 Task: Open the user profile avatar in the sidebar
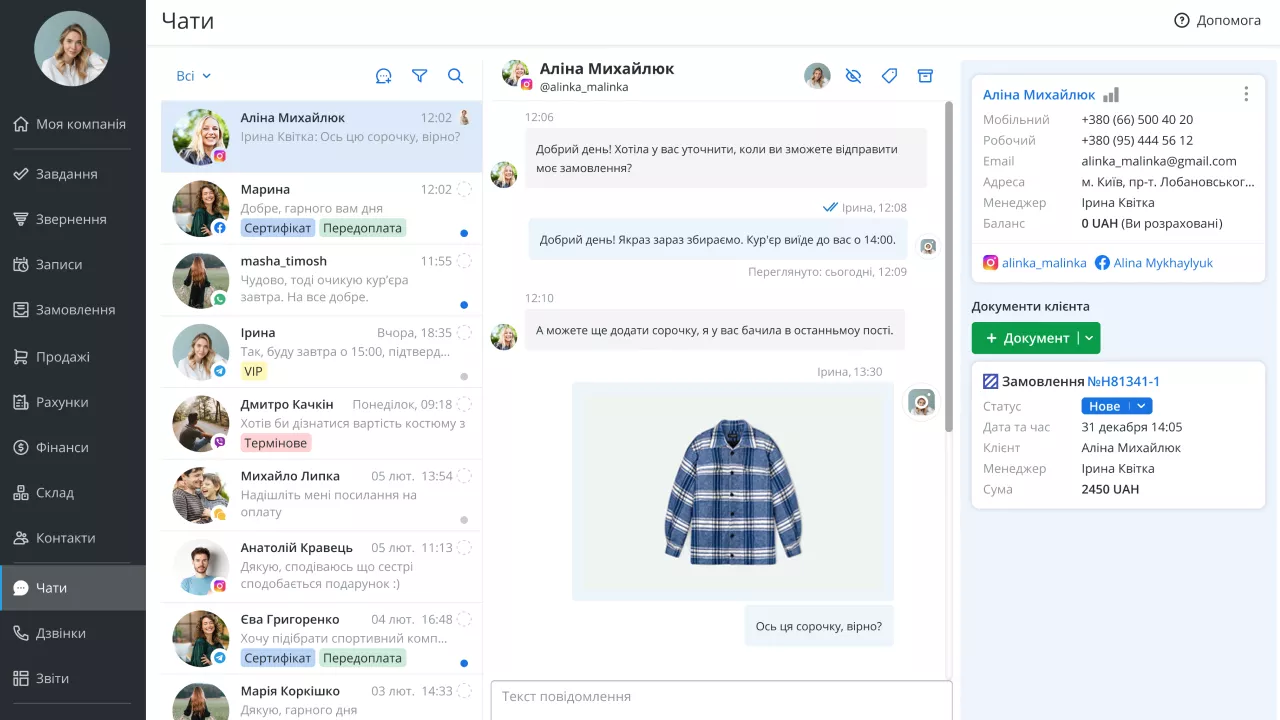(72, 48)
